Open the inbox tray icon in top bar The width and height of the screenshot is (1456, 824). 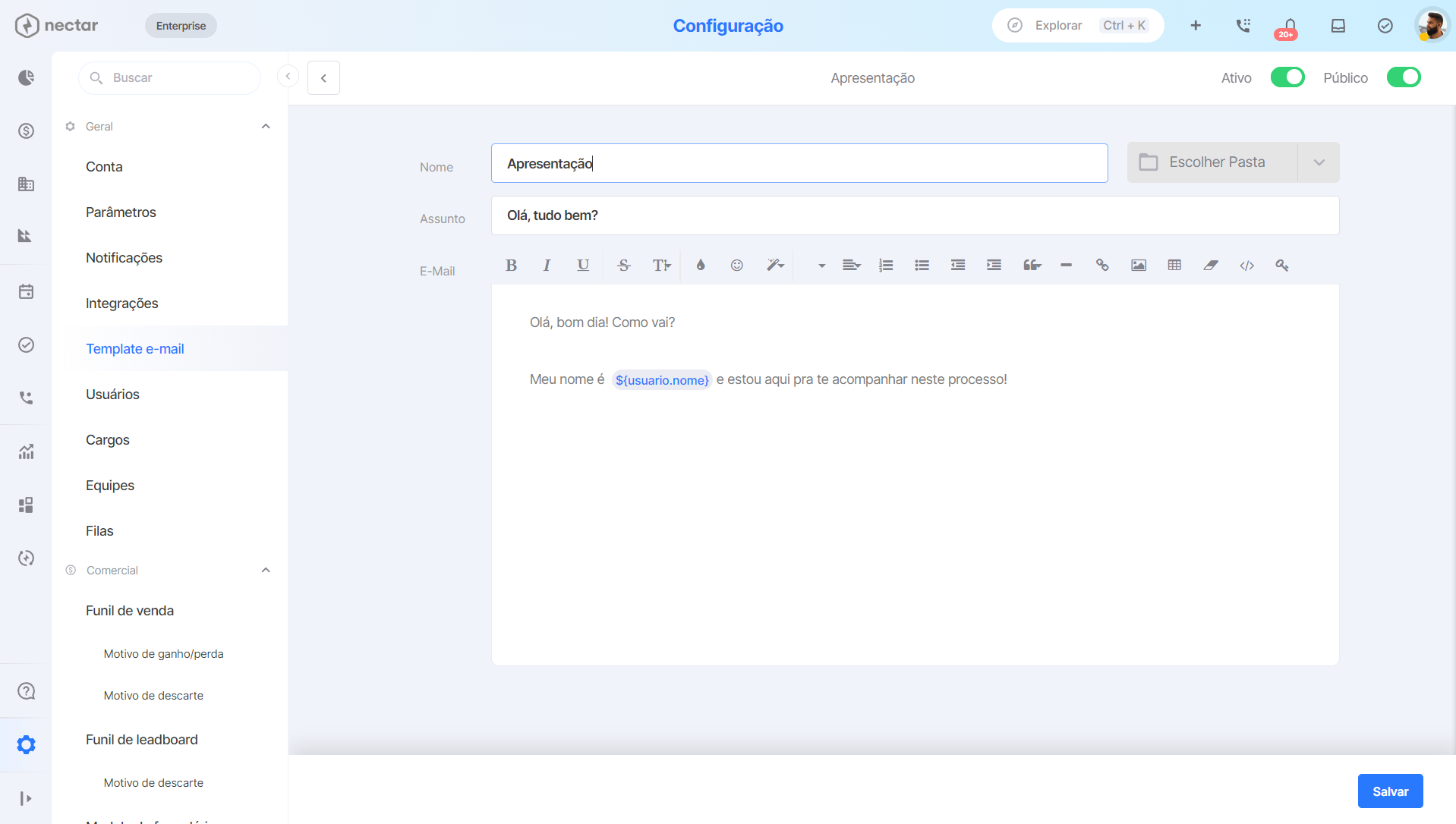[1338, 26]
